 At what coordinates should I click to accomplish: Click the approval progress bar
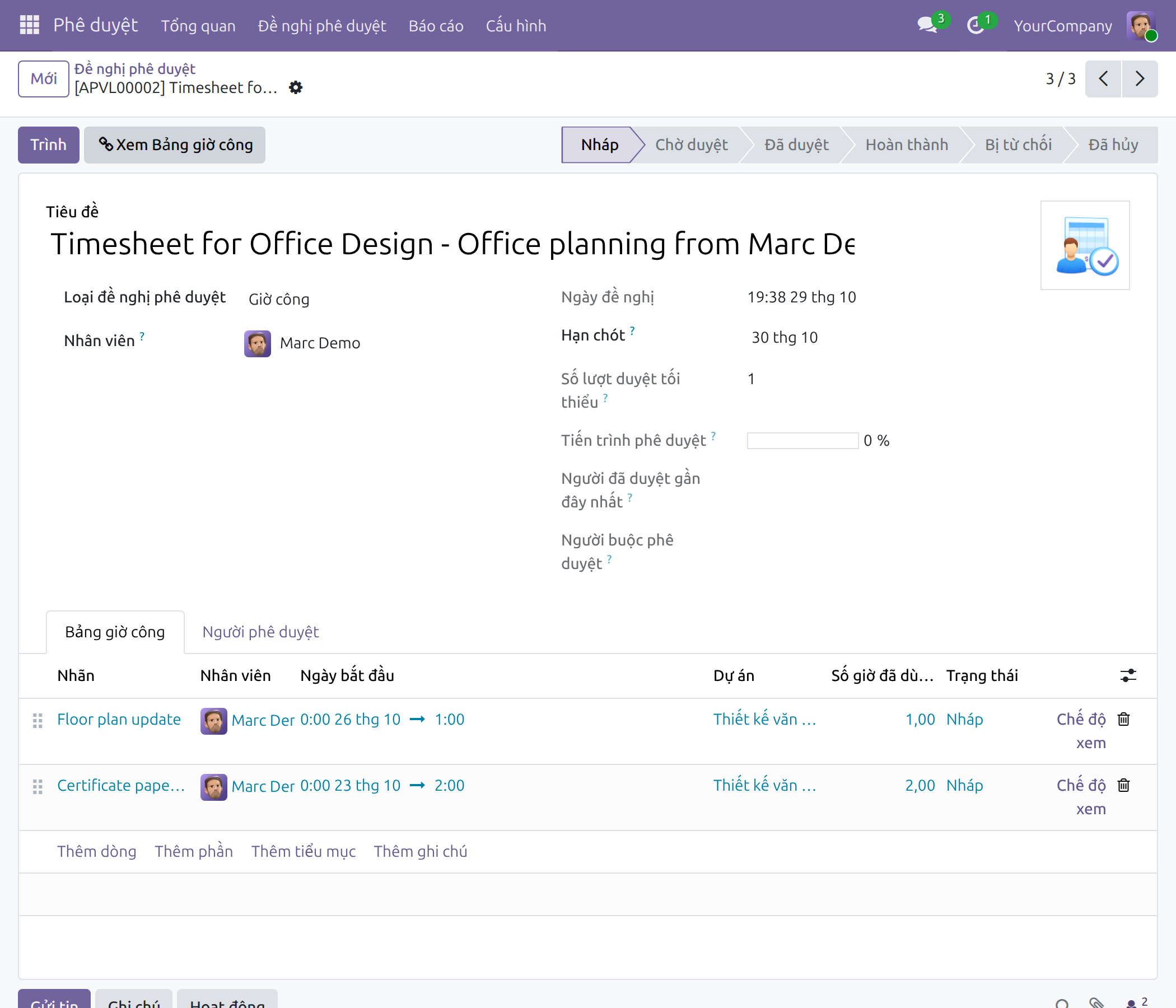[x=802, y=440]
